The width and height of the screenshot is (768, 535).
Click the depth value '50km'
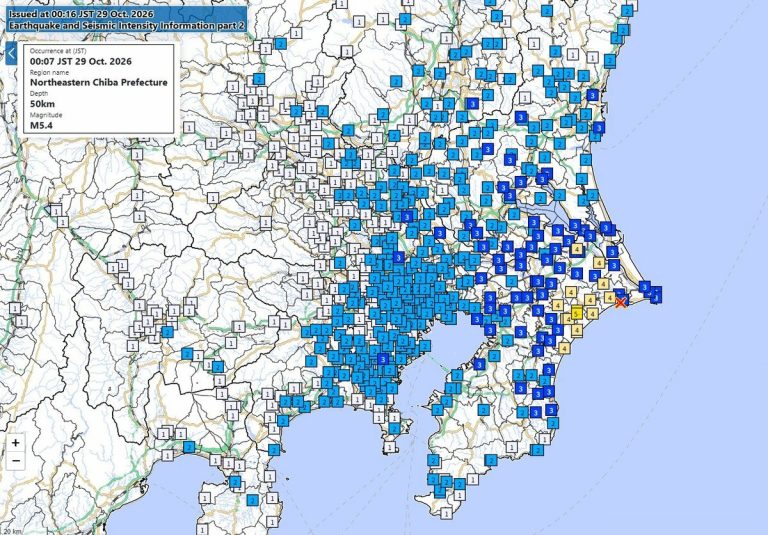point(43,104)
